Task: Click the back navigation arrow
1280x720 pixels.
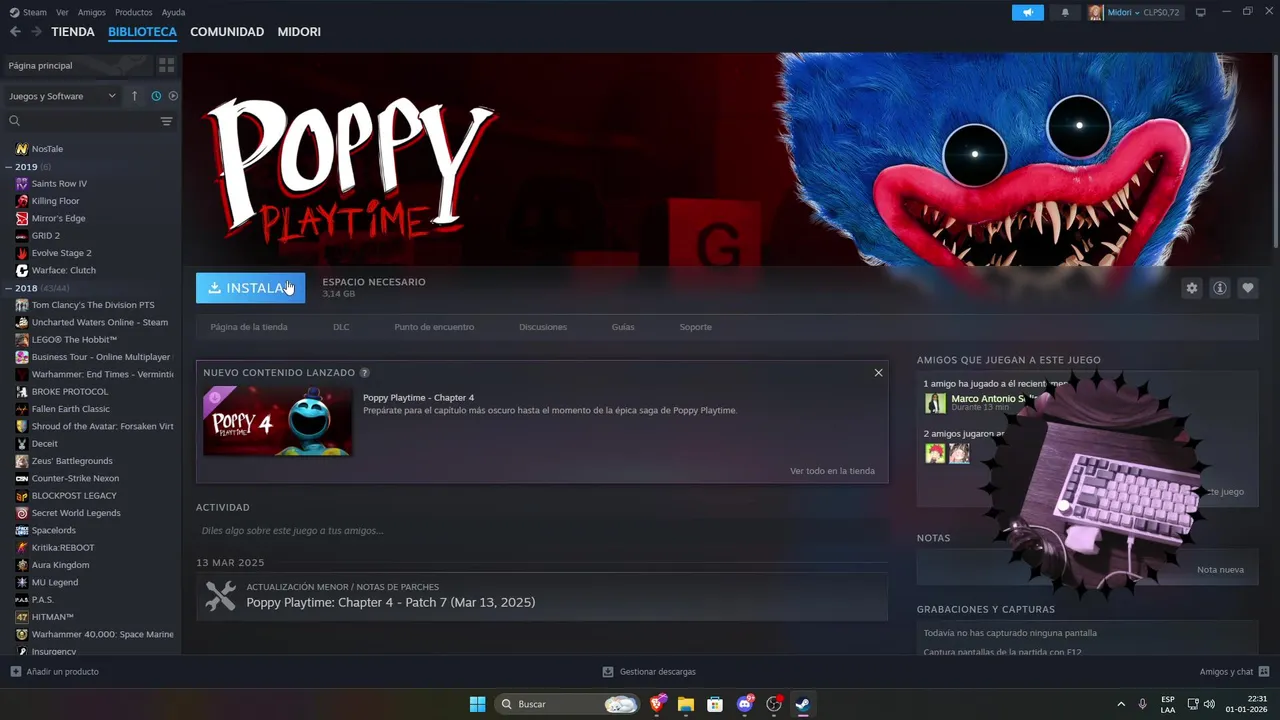Action: pos(15,32)
